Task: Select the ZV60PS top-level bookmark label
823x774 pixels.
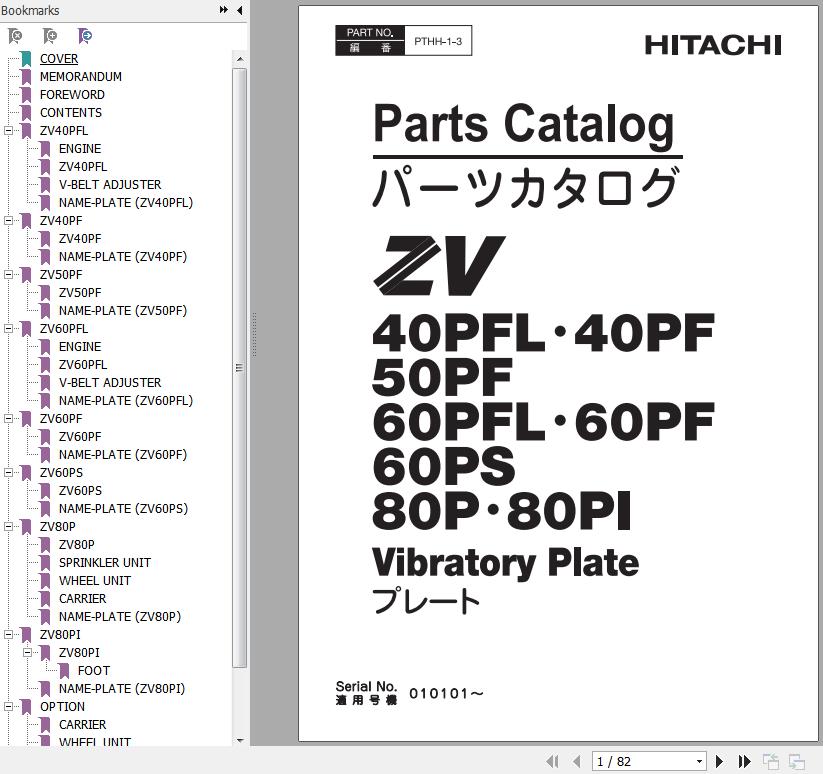Action: click(61, 472)
